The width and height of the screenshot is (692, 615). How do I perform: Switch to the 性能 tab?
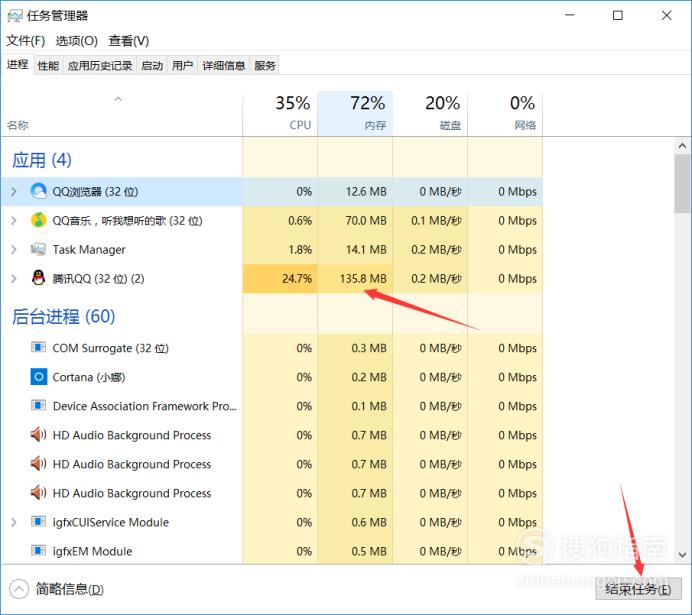point(48,66)
